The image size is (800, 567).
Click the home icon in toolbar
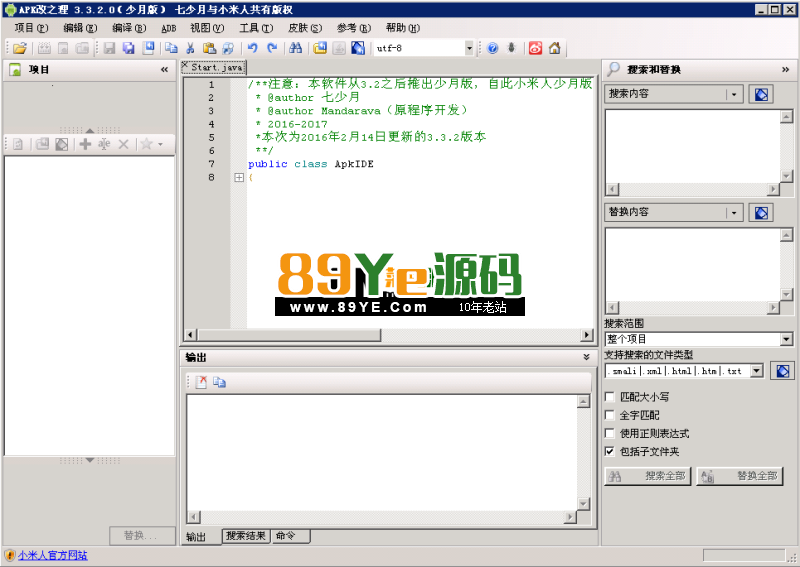coord(554,48)
